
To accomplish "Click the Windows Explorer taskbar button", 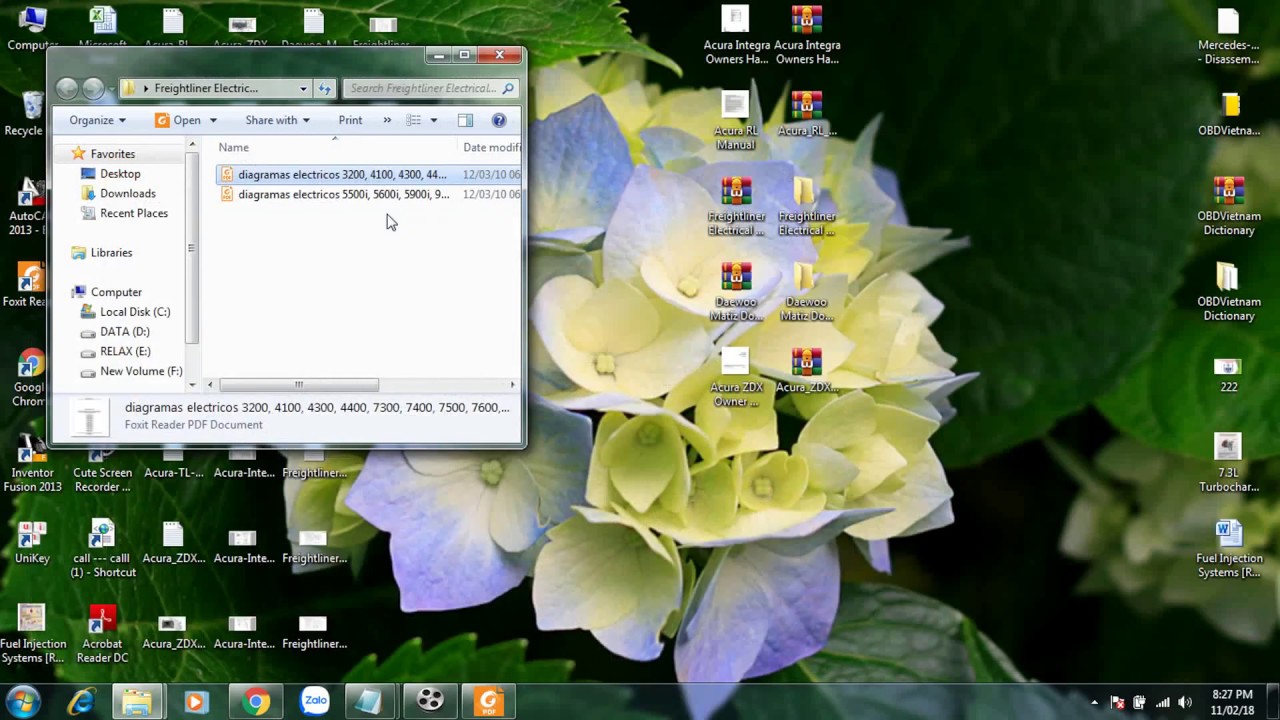I will (137, 702).
